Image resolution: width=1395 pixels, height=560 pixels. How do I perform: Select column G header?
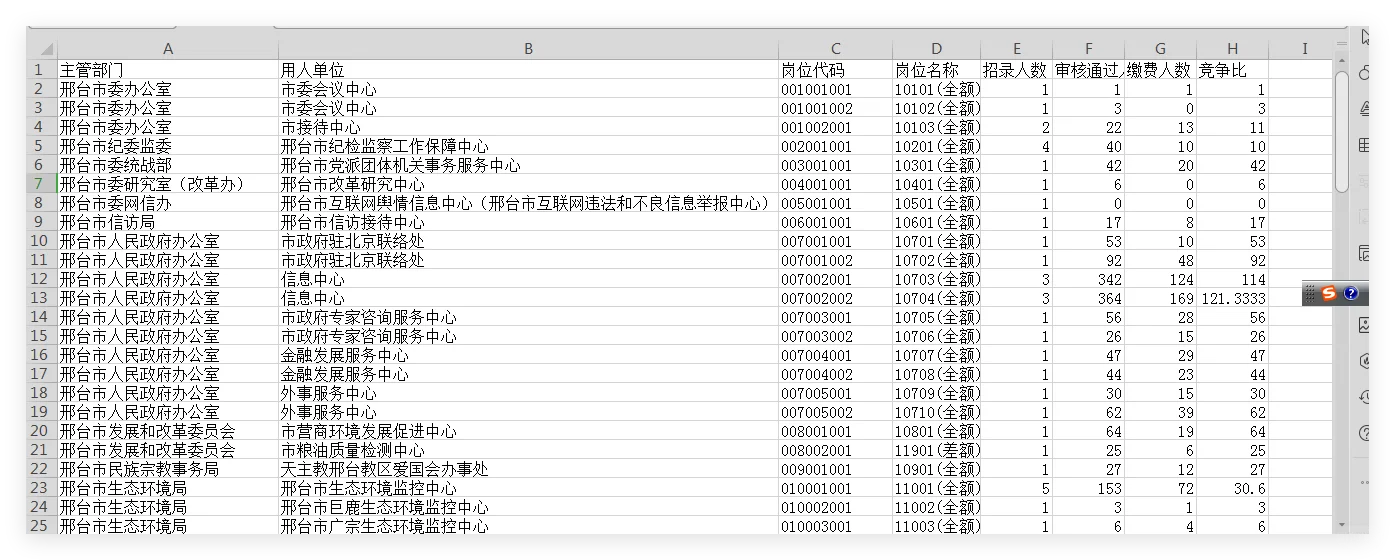click(1161, 49)
